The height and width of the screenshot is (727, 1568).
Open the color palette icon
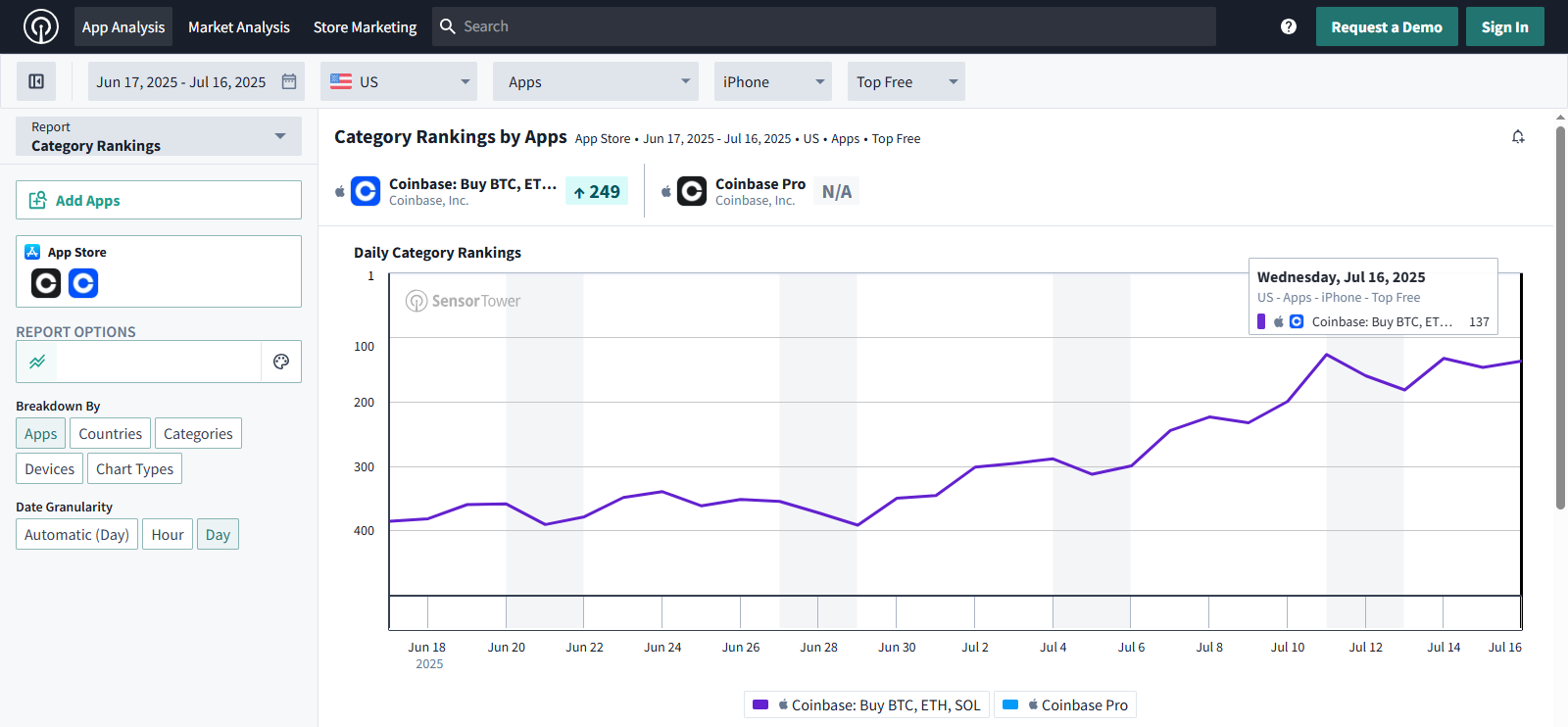point(281,362)
